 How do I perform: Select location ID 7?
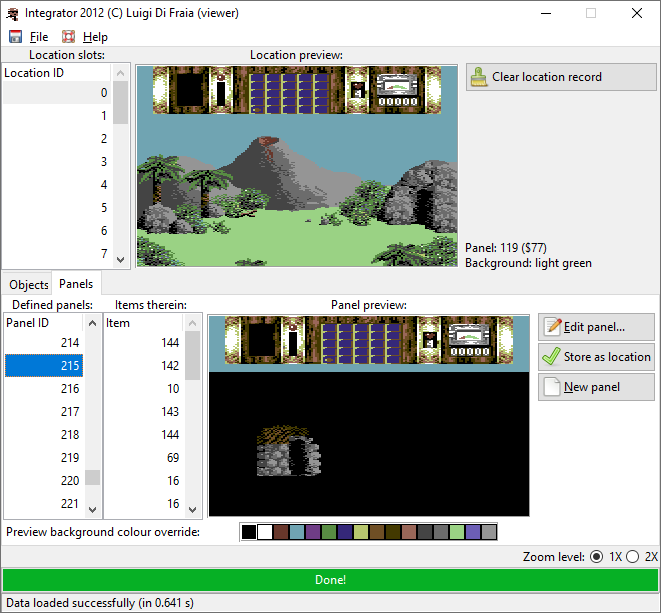point(57,253)
